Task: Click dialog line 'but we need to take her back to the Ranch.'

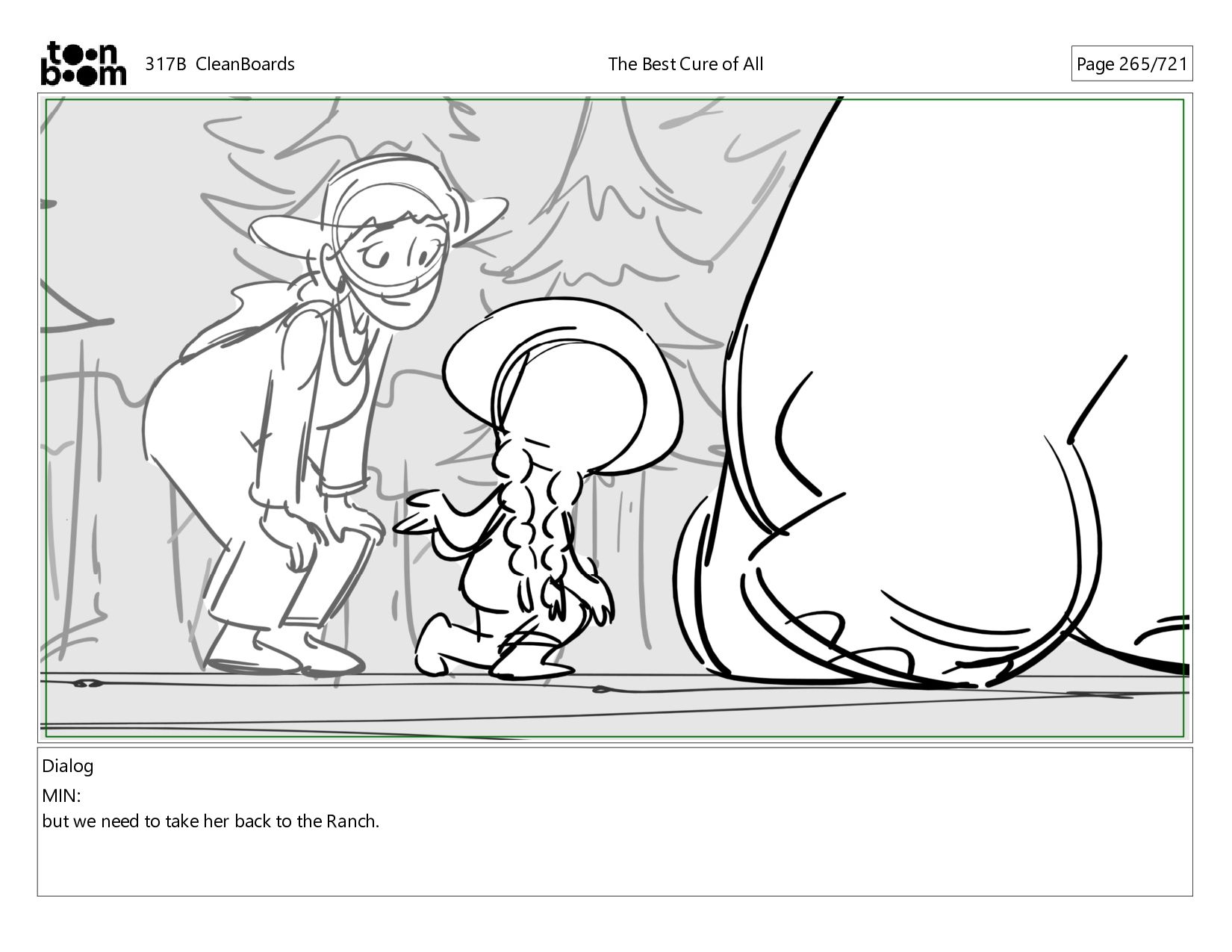Action: 211,821
